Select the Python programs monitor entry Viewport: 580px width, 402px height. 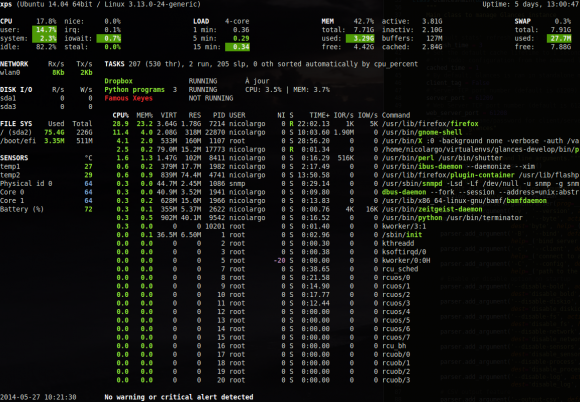coord(134,89)
